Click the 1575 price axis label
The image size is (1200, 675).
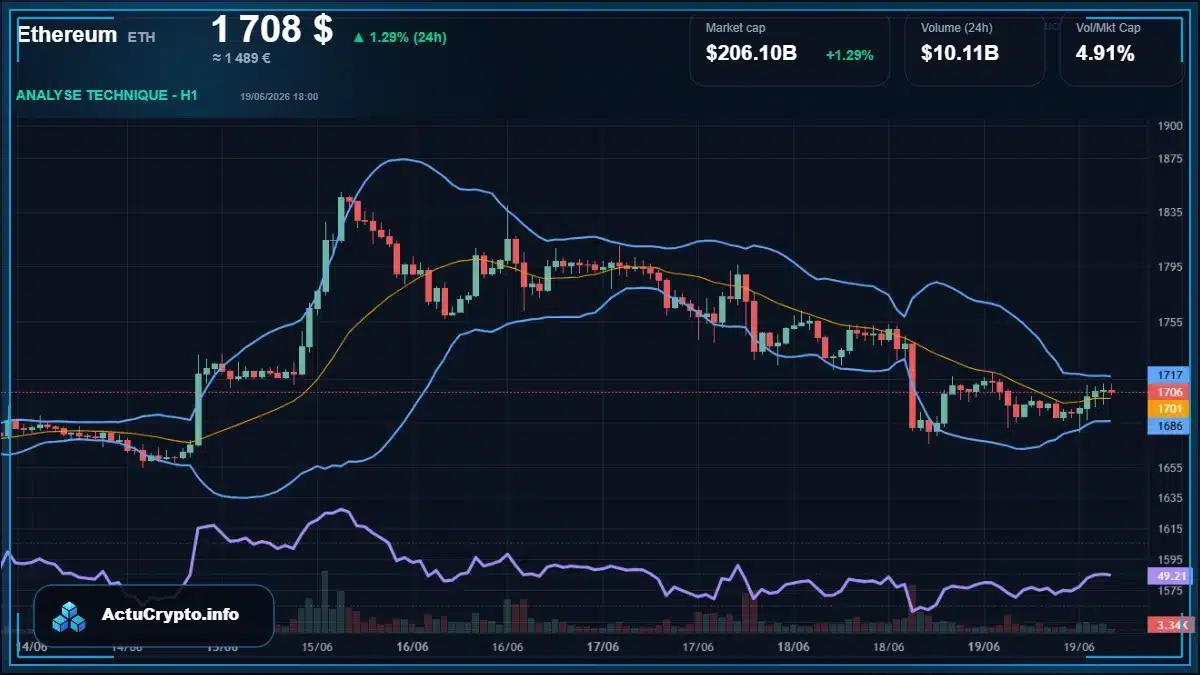[x=1170, y=591]
